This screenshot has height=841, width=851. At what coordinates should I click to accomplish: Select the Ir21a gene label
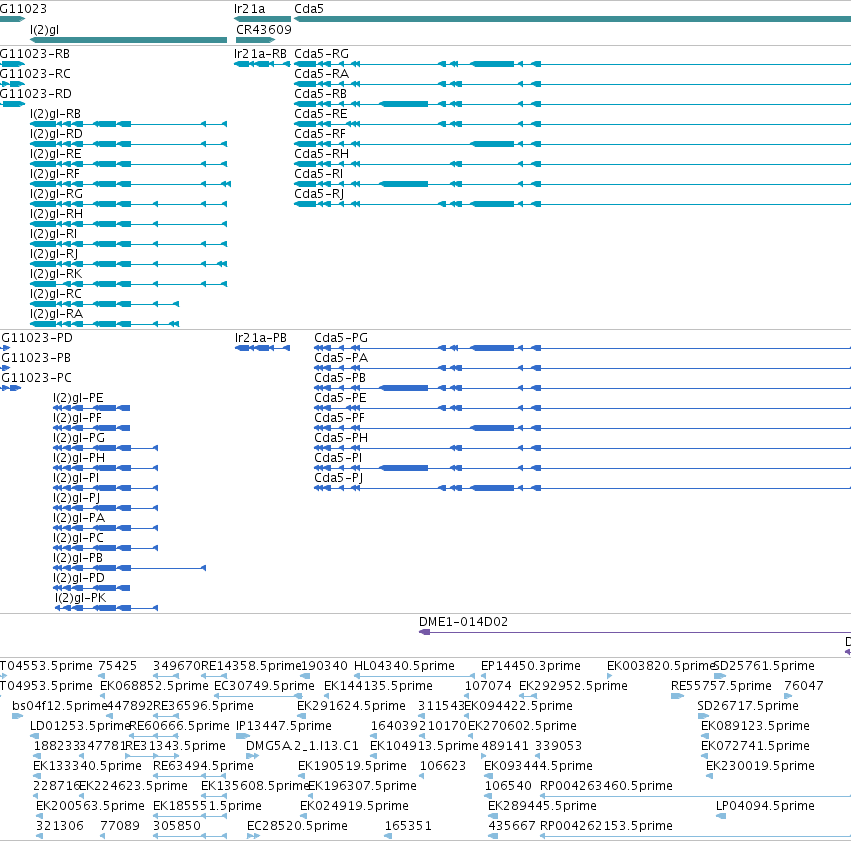point(249,9)
